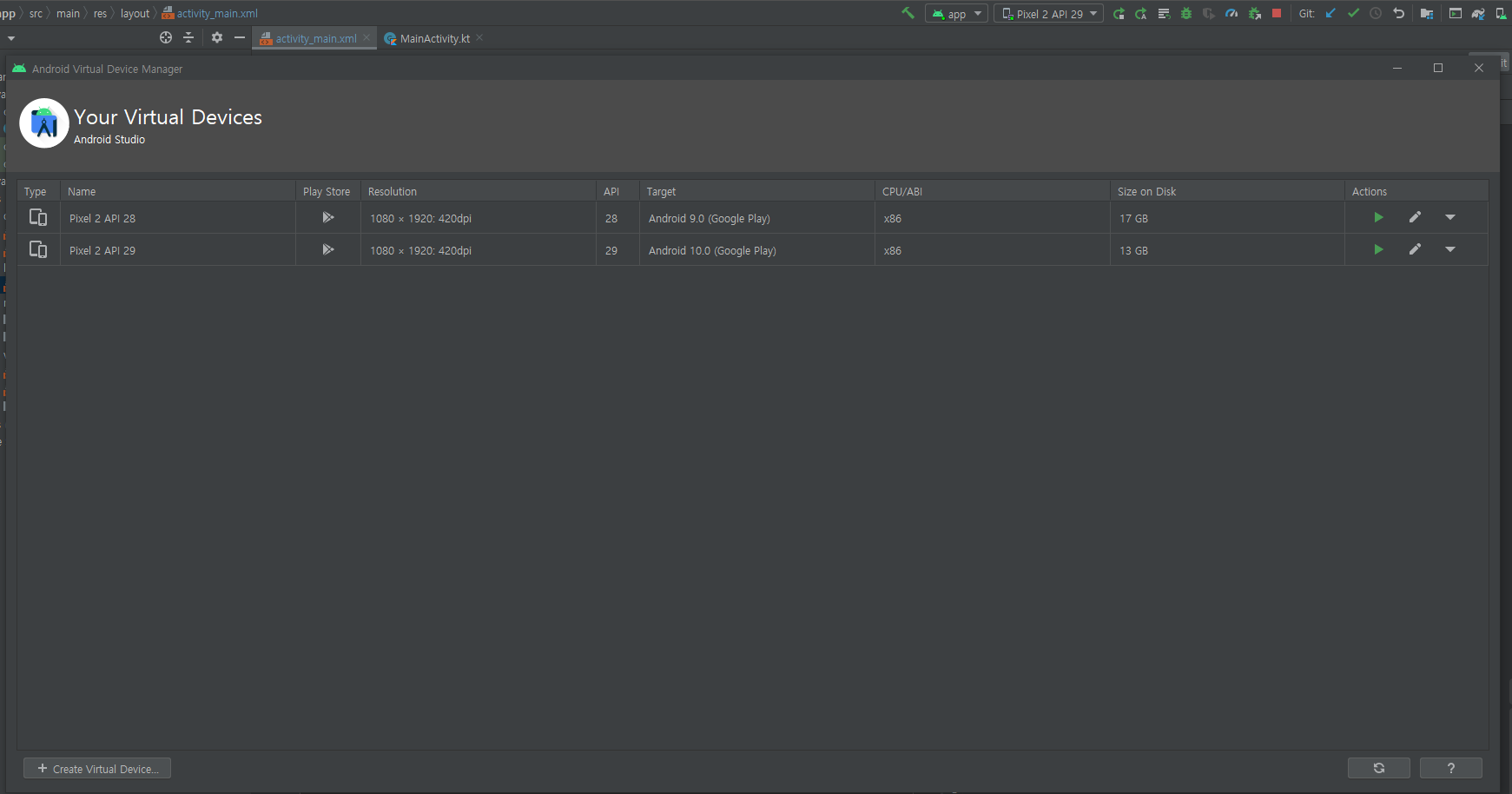
Task: Click the Git Show History clock icon
Action: click(1376, 13)
